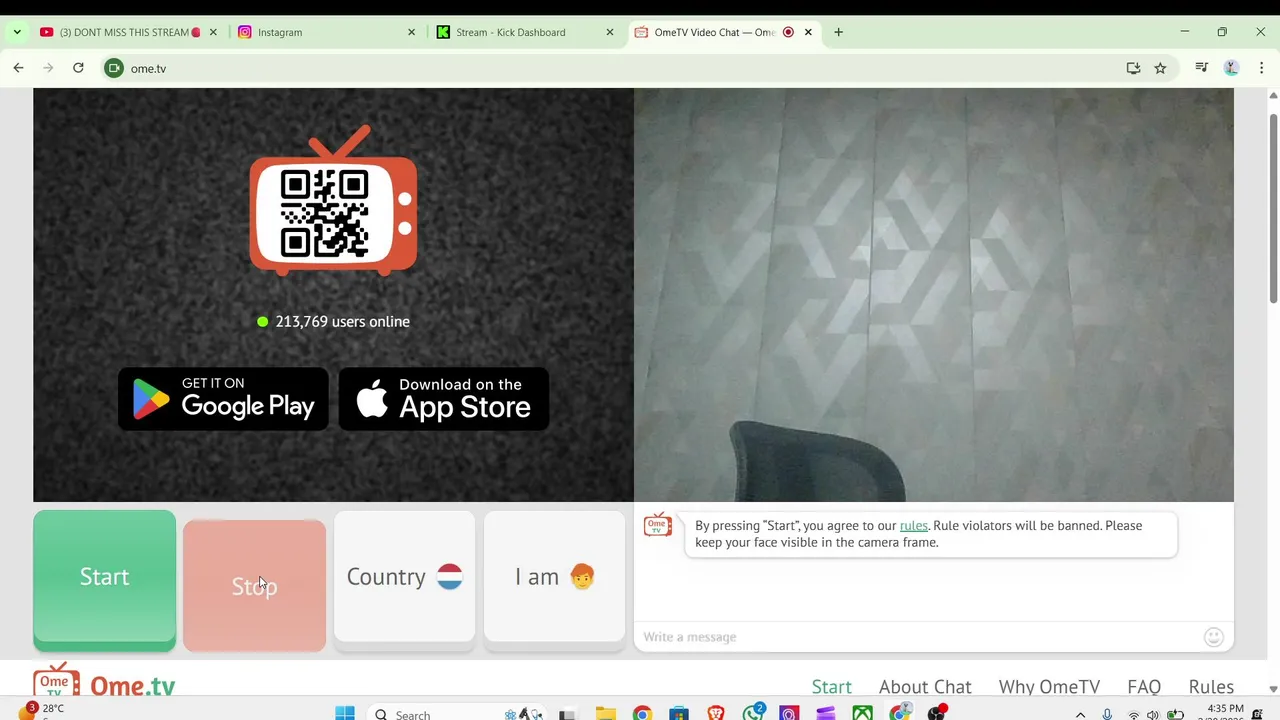
Task: Open the Chrome three-dot menu
Action: click(x=1261, y=68)
